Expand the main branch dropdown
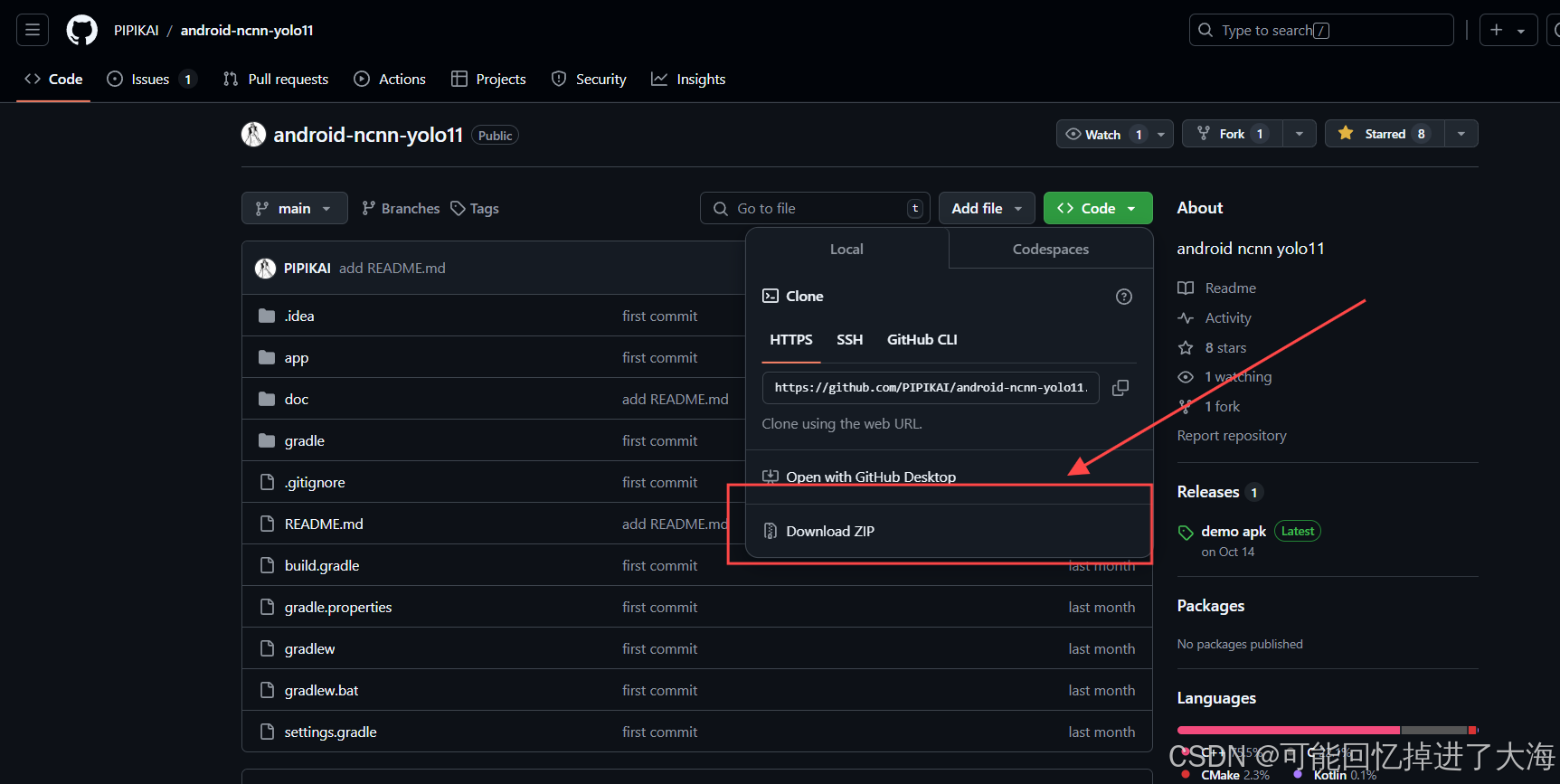Screen dimensions: 1560x784 click(x=295, y=208)
